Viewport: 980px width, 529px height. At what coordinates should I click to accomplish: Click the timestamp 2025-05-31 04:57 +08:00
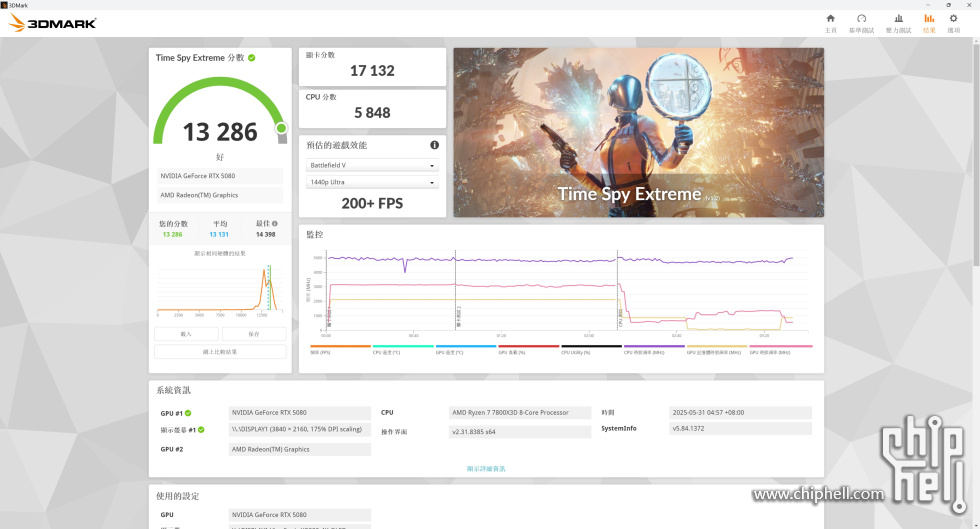click(x=740, y=413)
